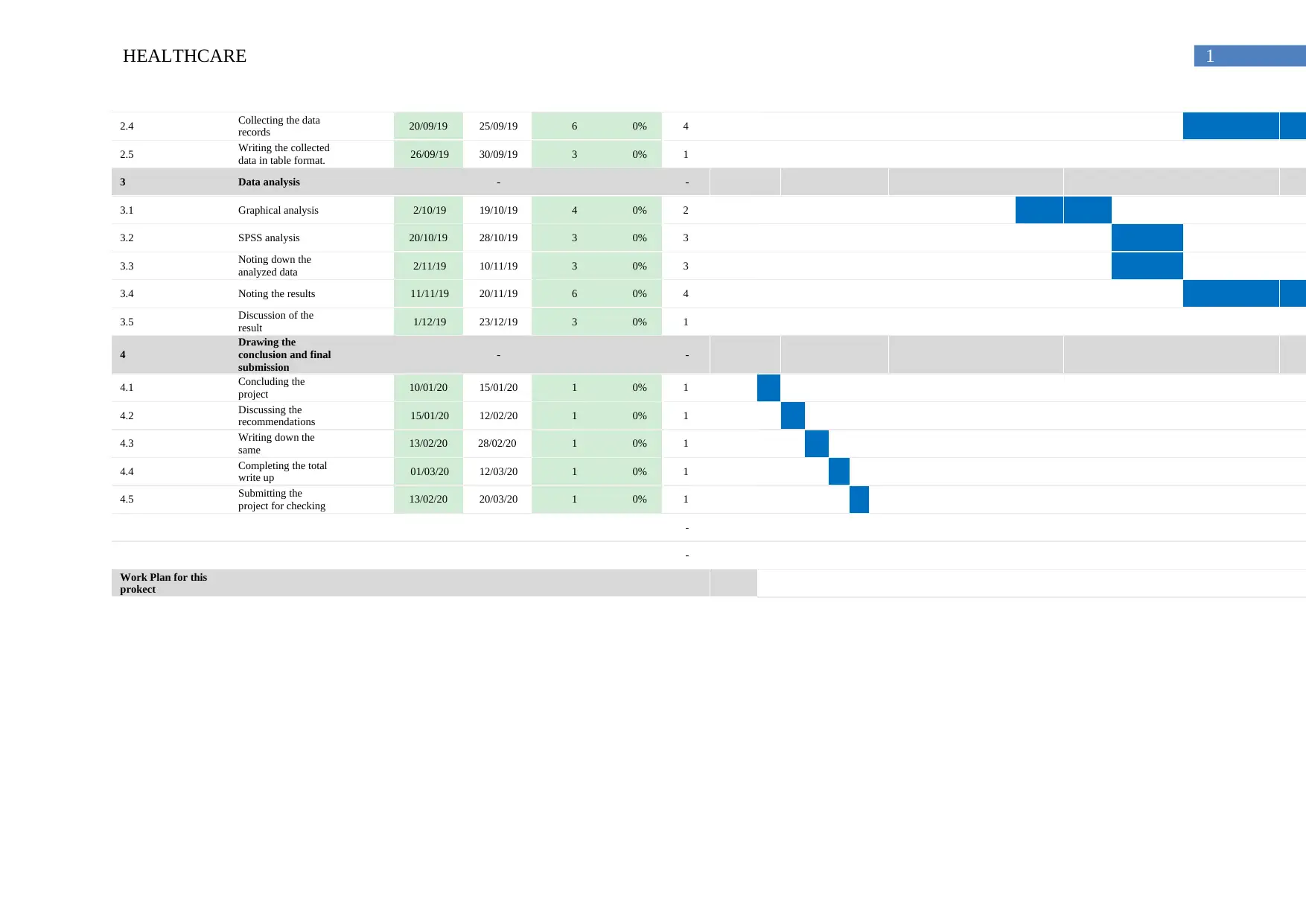Select 'Completing the total write up' task
The image size is (1306, 924).
pos(282,471)
